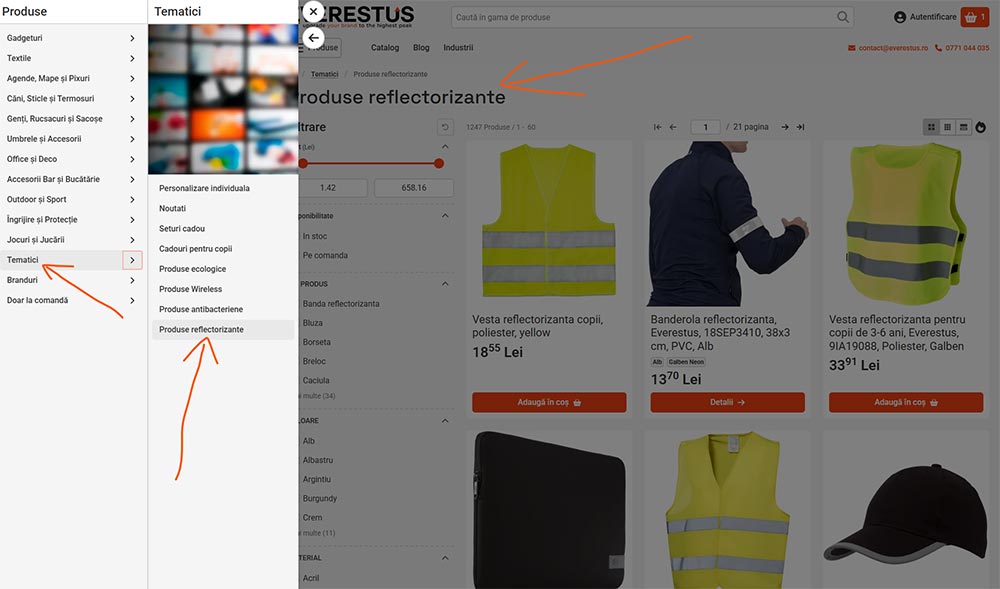Click the Autentificare user icon

point(898,16)
